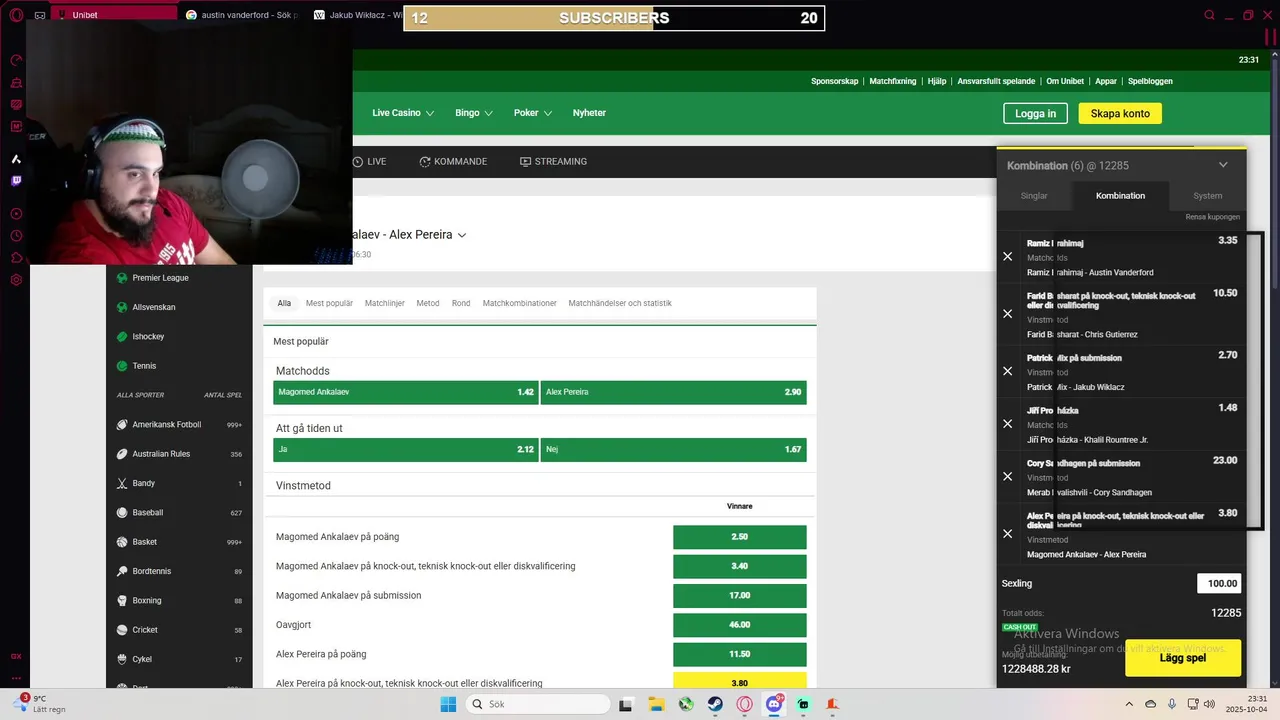1280x720 pixels.
Task: Select the Matchhändelser och statistik filter
Action: [620, 303]
